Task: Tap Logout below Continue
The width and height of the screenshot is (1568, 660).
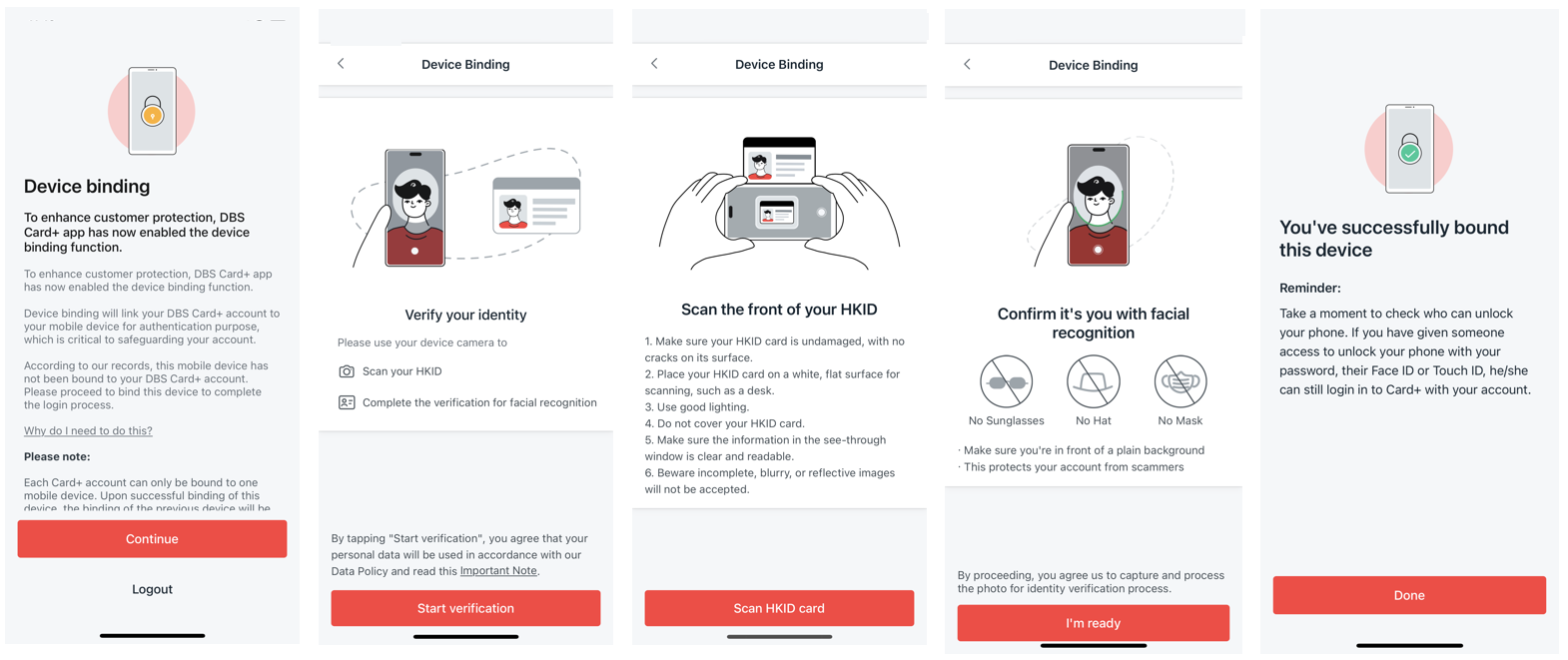Action: 152,589
